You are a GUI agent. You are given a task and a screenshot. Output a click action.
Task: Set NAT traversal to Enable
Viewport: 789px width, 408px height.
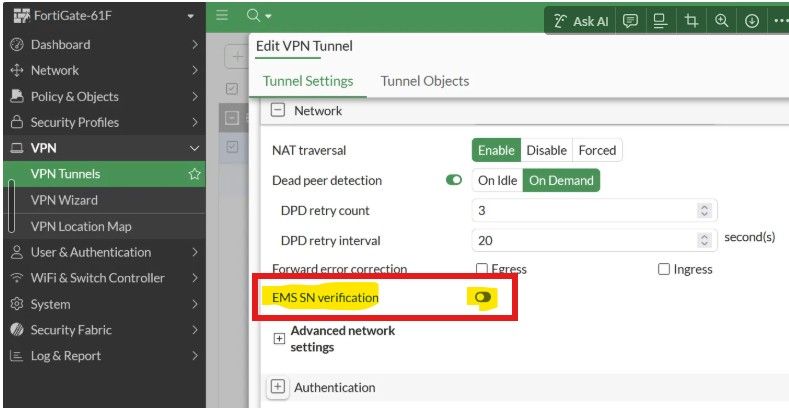pos(496,150)
